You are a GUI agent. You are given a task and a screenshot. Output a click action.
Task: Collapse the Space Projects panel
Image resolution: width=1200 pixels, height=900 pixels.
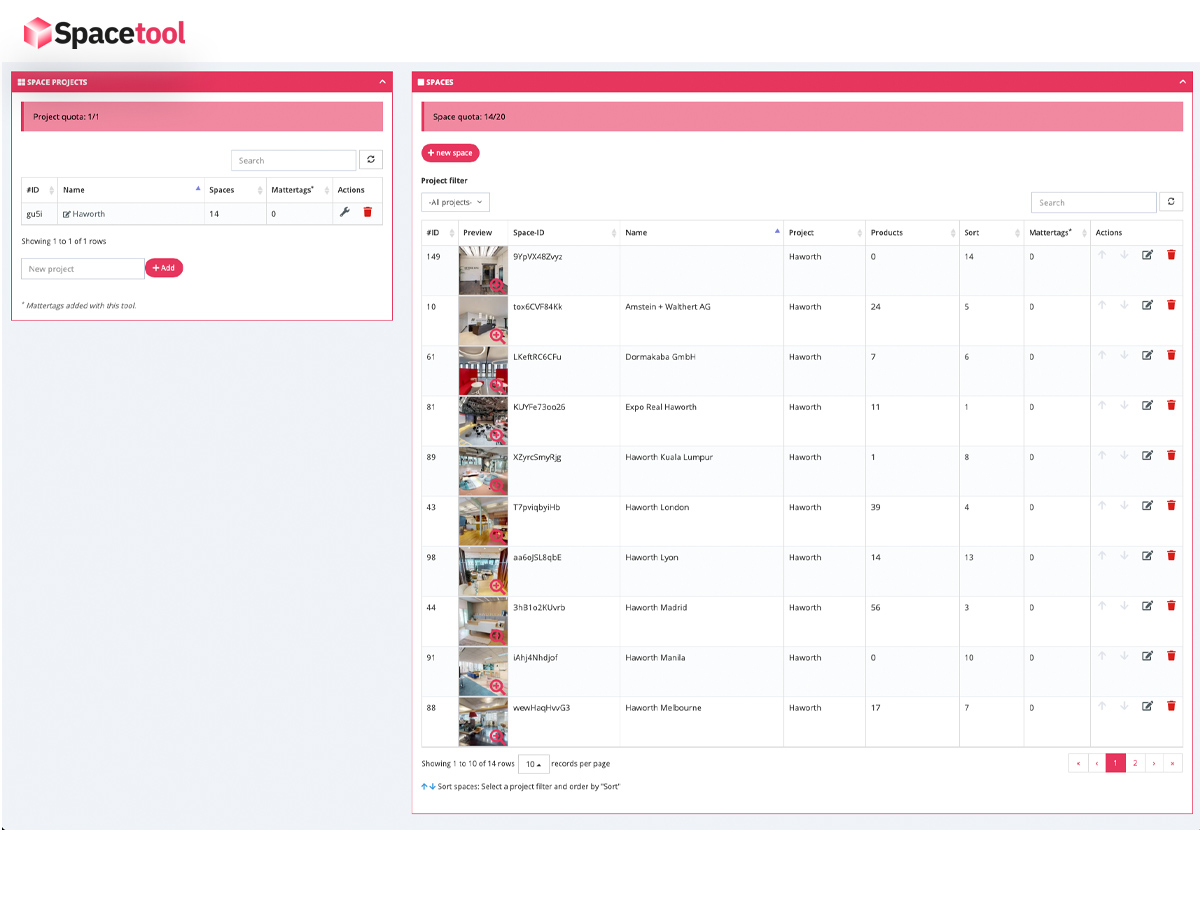(x=382, y=82)
